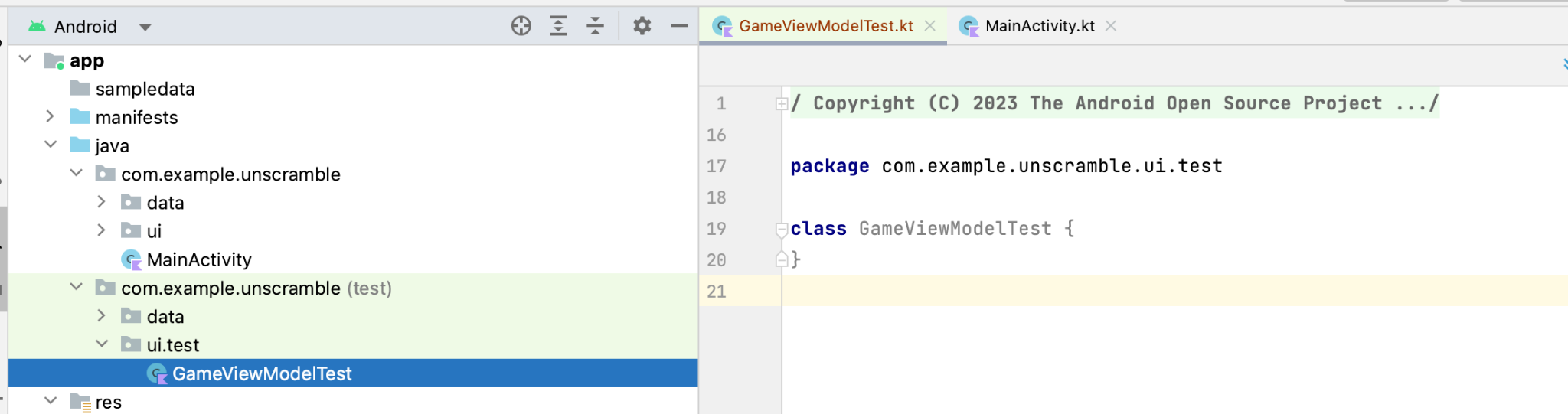Close the GameViewModelTest.kt tab

[930, 26]
